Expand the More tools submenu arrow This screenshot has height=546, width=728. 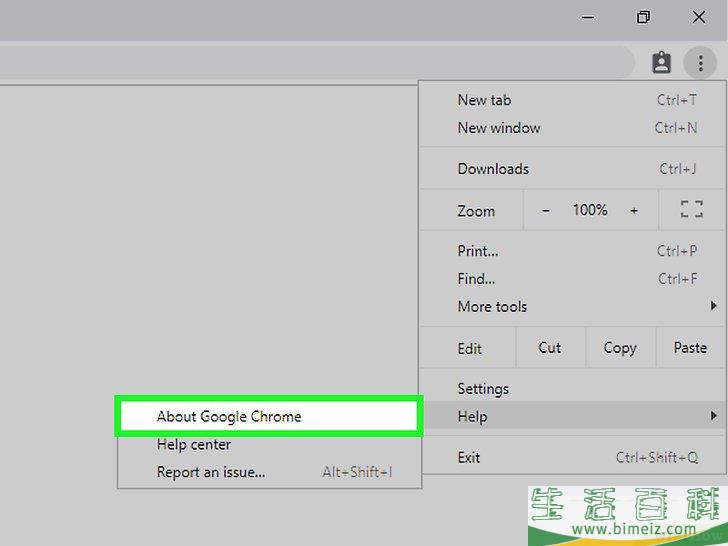click(714, 306)
